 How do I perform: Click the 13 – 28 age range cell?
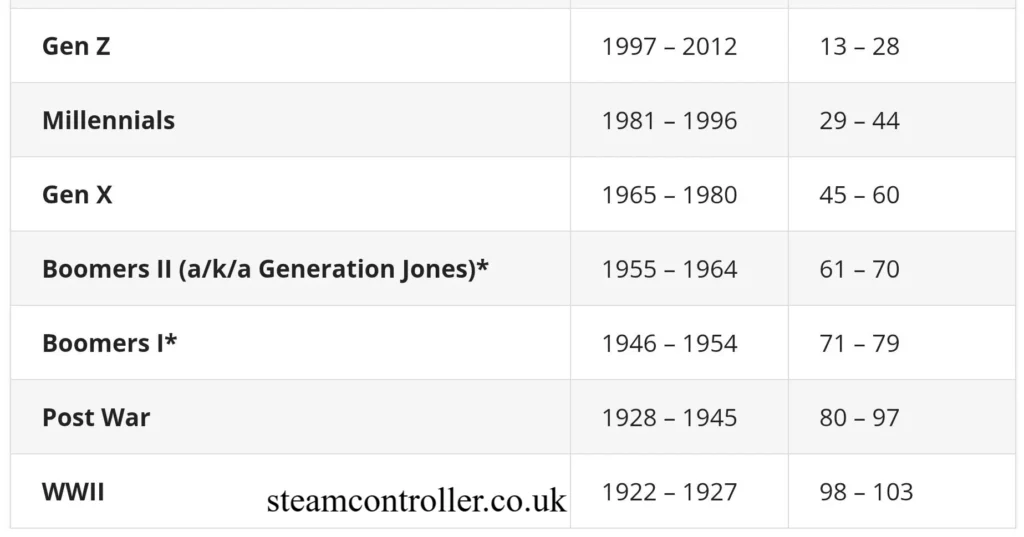tap(859, 46)
